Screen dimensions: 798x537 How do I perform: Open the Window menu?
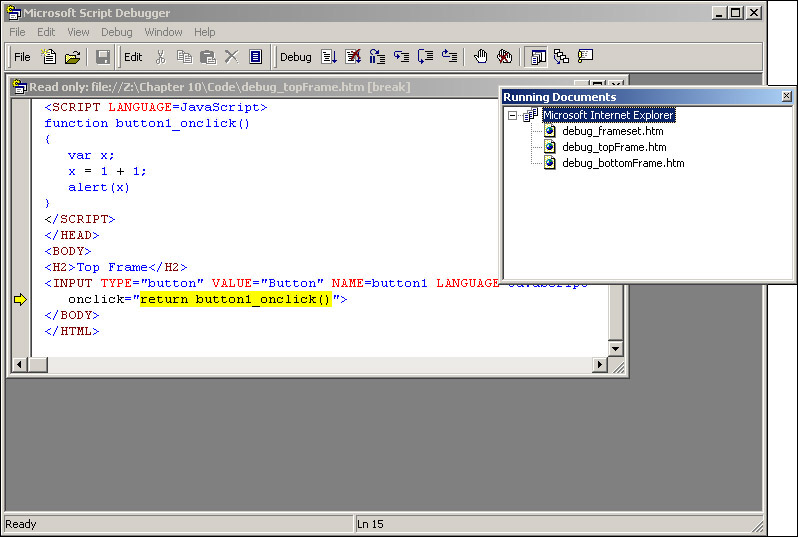163,32
